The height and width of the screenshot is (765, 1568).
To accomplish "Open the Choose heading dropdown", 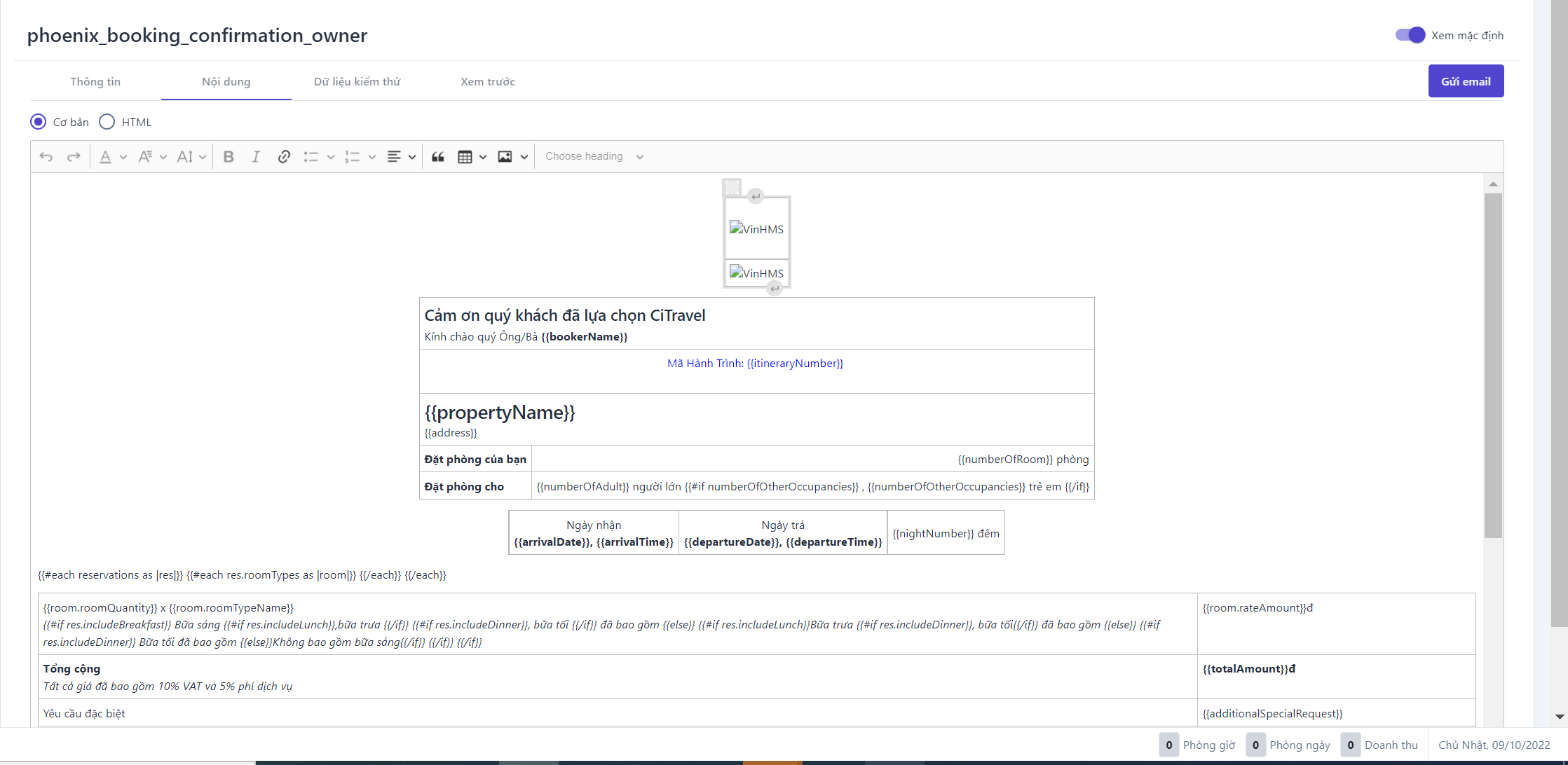I will (x=594, y=157).
